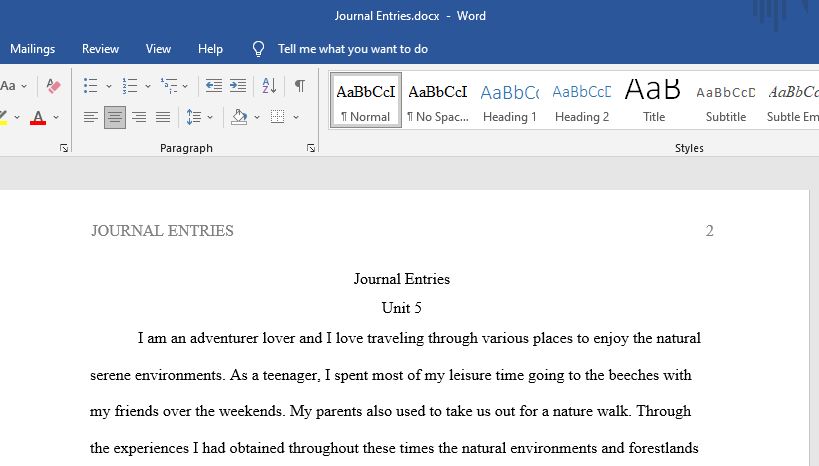Image resolution: width=819 pixels, height=466 pixels.
Task: Click the word forestlands in the document
Action: coord(663,448)
